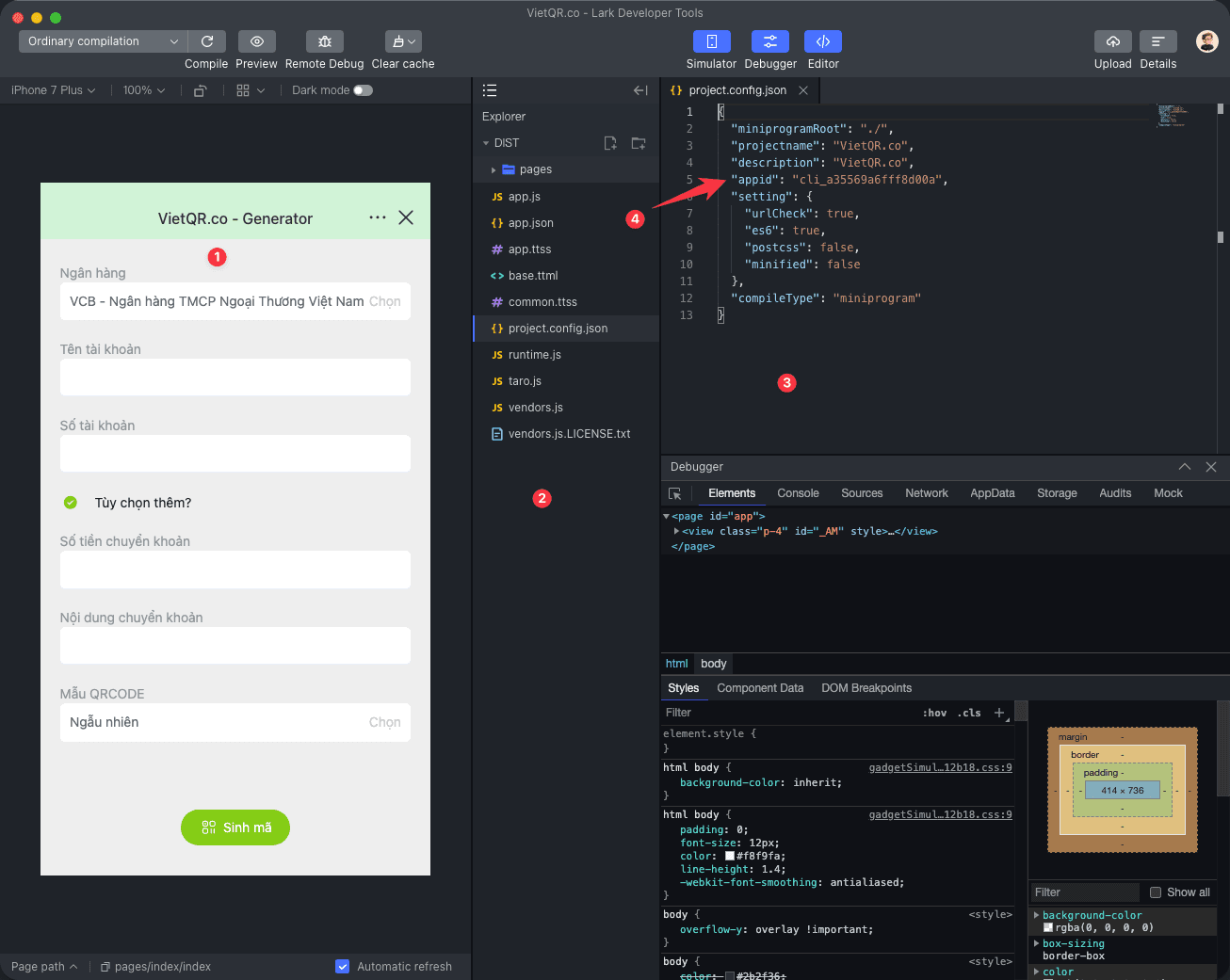The width and height of the screenshot is (1230, 980).
Task: Toggle Dark mode switch
Action: click(x=363, y=90)
